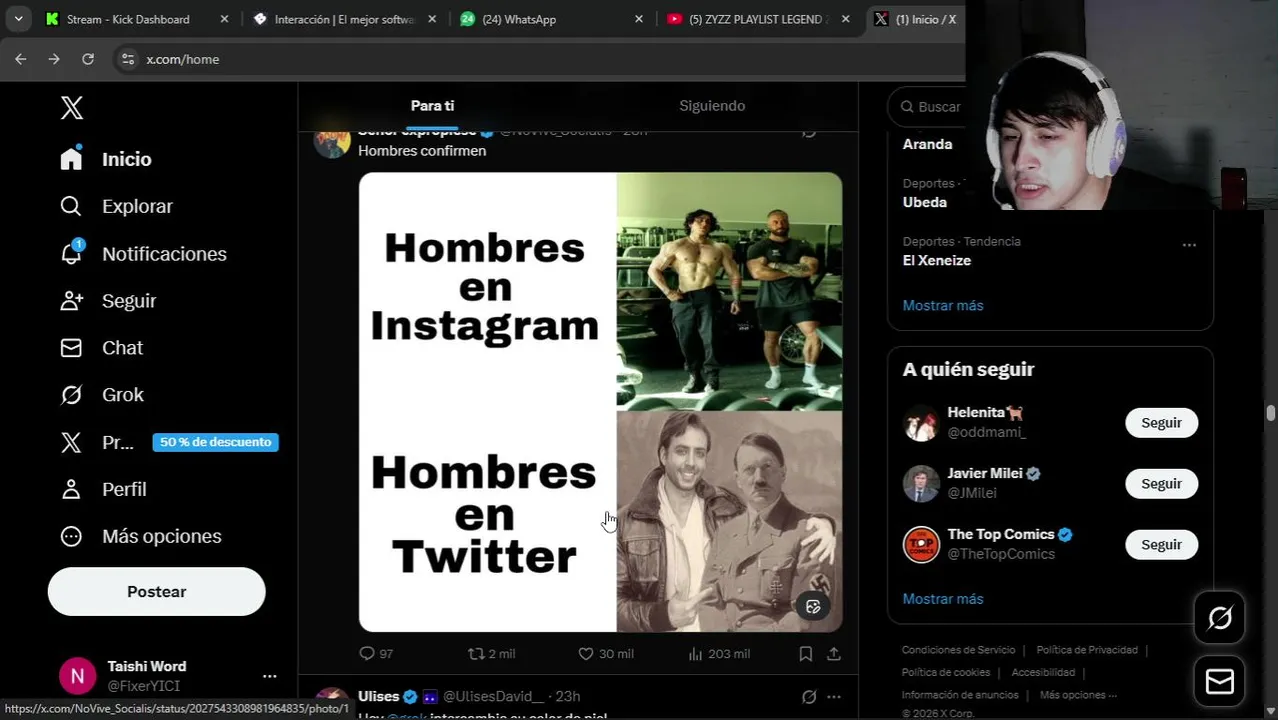Switch to the Para ti tab
Image resolution: width=1278 pixels, height=720 pixels.
click(432, 106)
